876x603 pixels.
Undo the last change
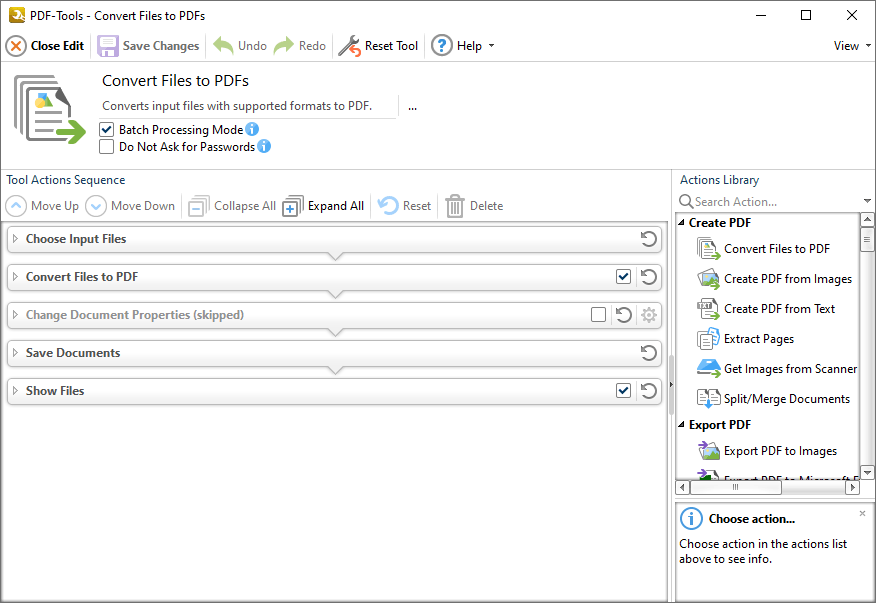(x=240, y=46)
